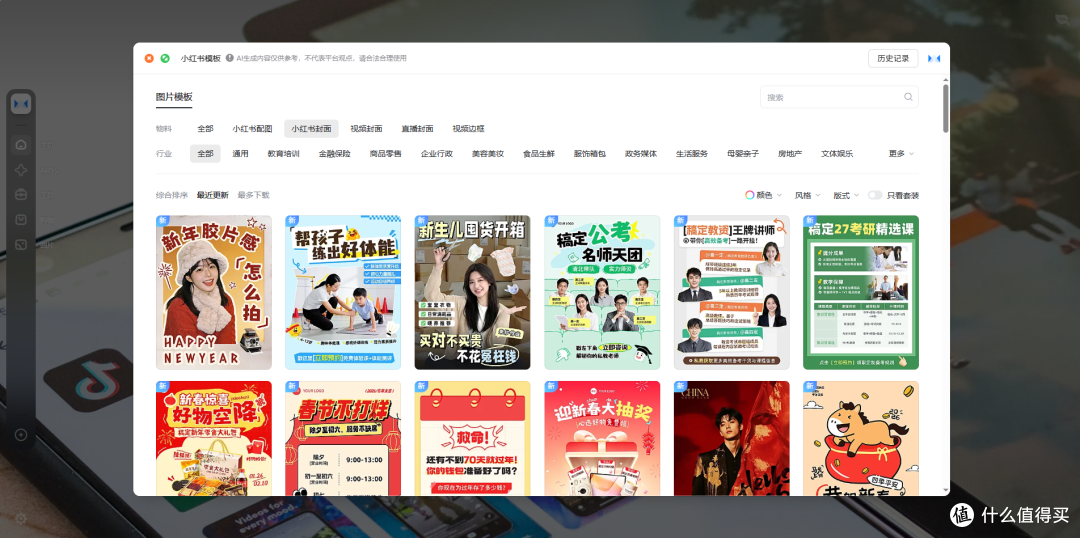Open the 历史记录 button
The height and width of the screenshot is (538, 1080).
coord(893,59)
